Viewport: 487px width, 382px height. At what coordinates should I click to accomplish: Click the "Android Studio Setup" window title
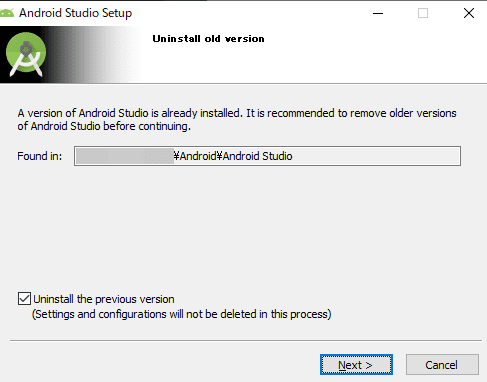75,13
